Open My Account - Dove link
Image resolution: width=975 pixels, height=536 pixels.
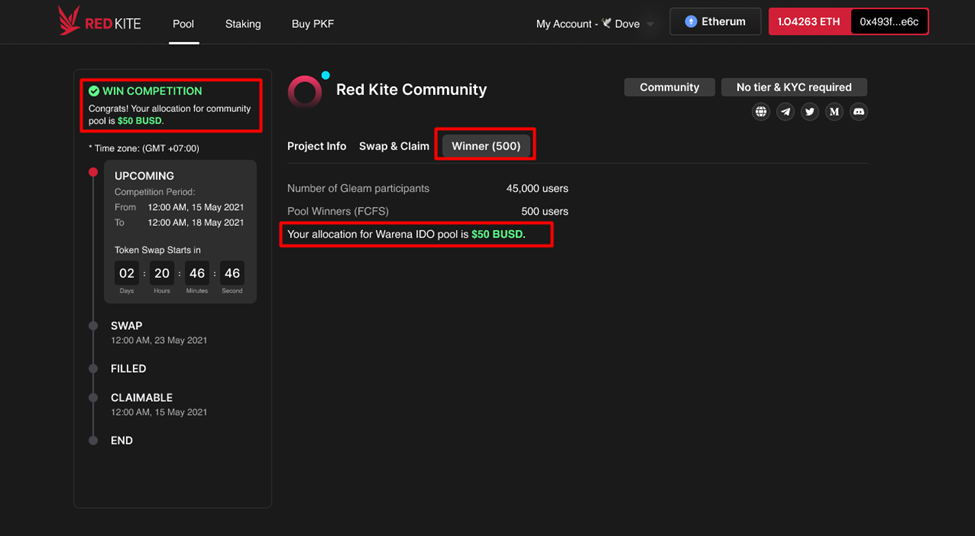pyautogui.click(x=588, y=24)
